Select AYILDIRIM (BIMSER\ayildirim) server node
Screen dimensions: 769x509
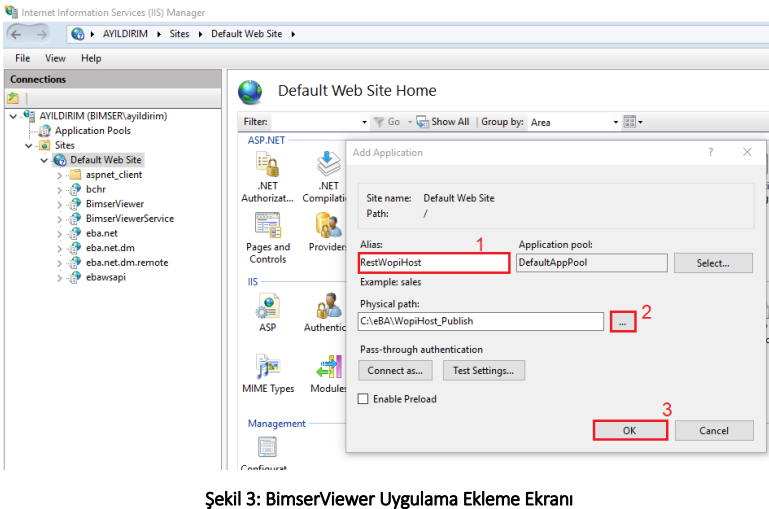tap(103, 116)
